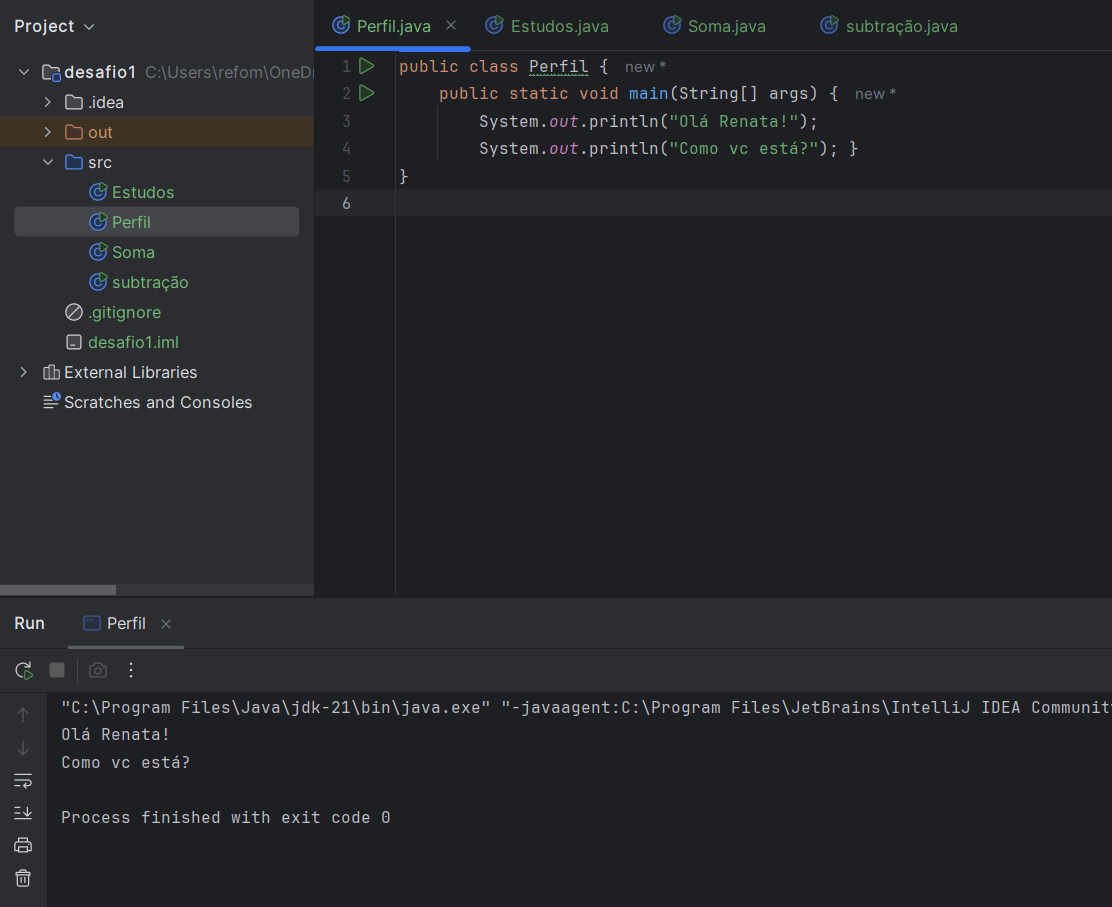This screenshot has width=1112, height=907.
Task: Toggle scroll to end of console output
Action: click(23, 813)
